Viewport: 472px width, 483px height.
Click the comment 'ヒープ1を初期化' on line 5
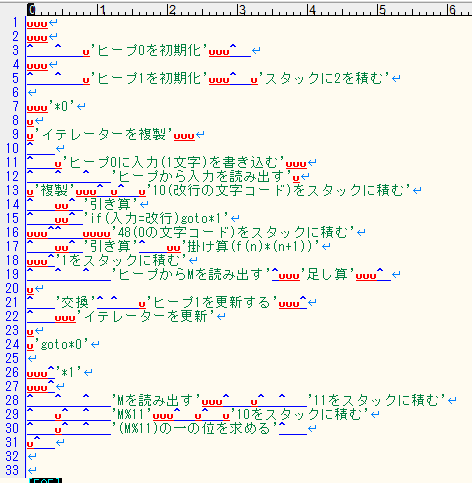click(149, 79)
